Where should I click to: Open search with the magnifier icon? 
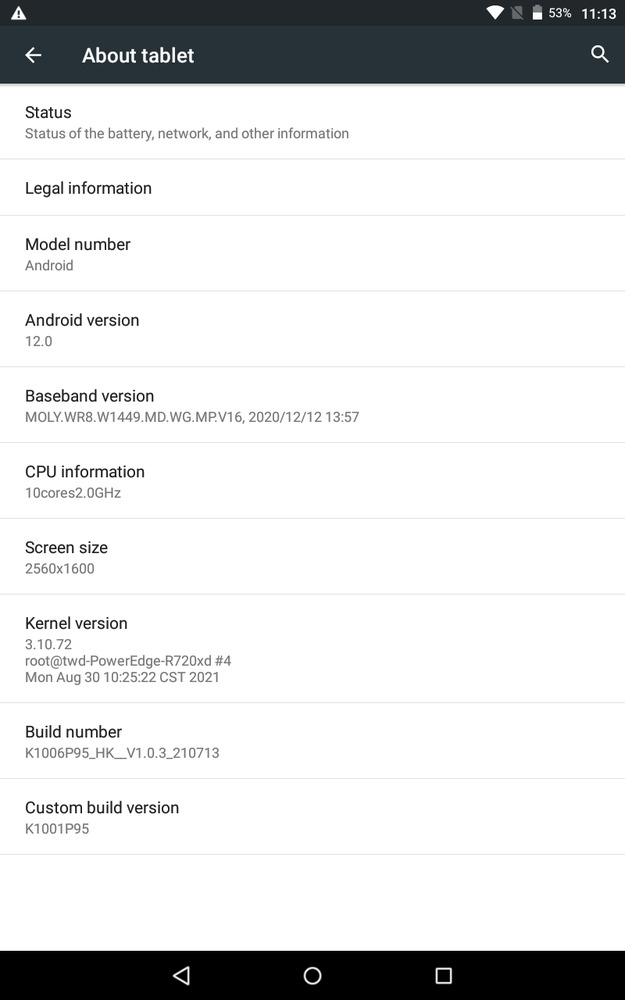(599, 54)
